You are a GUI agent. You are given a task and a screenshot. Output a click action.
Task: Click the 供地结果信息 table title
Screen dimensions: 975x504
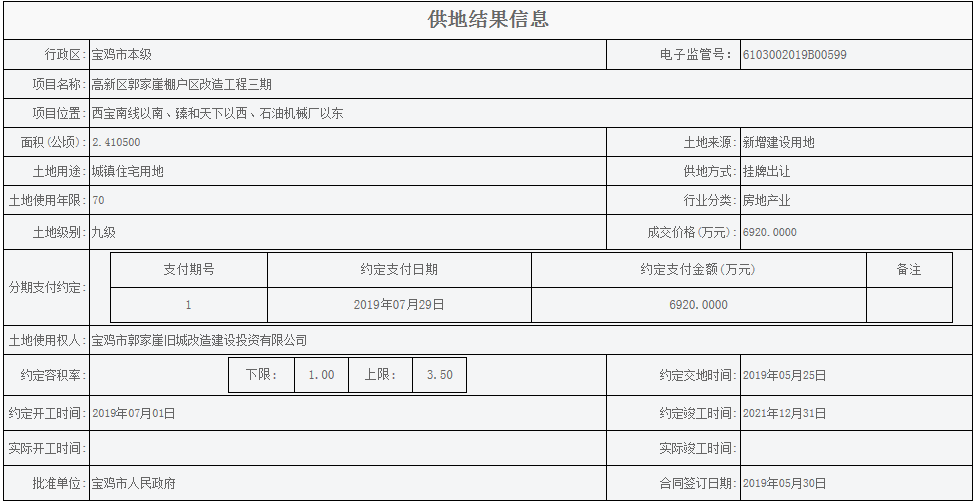488,20
